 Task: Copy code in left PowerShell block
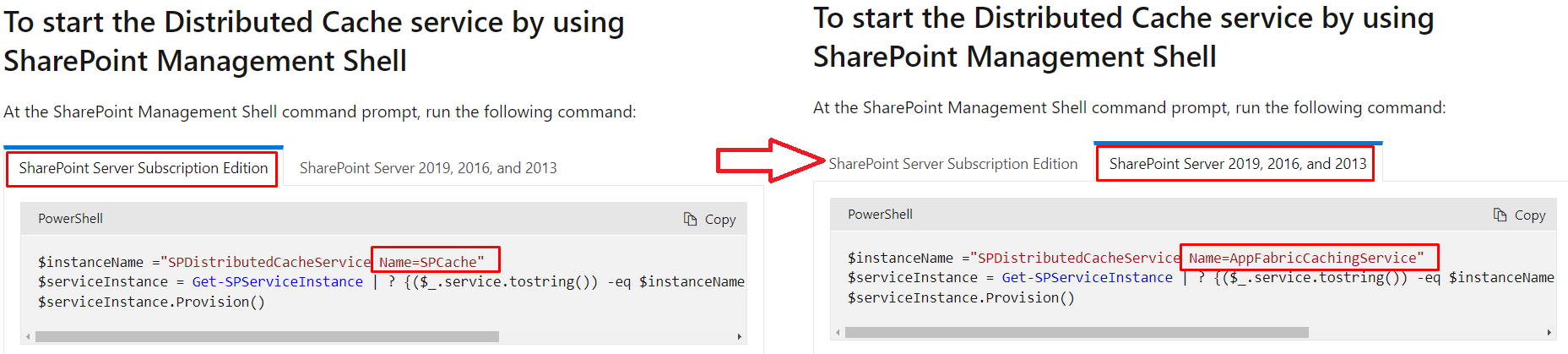pyautogui.click(x=710, y=219)
